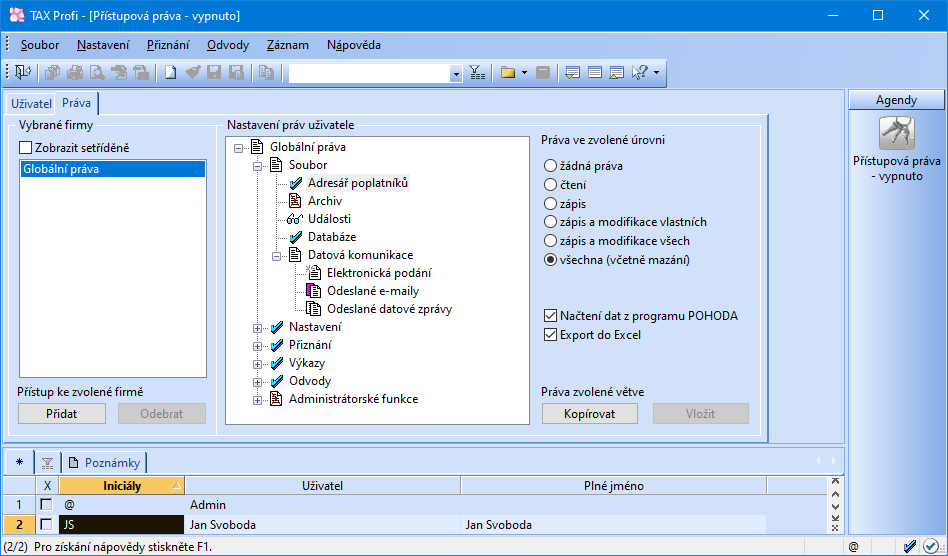The width and height of the screenshot is (948, 556).
Task: Collapse the Soubor tree node
Action: click(x=258, y=166)
